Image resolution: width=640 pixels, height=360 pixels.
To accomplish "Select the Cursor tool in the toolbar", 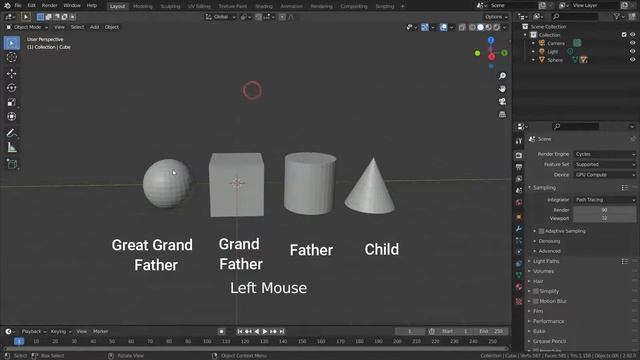I will 11,57.
